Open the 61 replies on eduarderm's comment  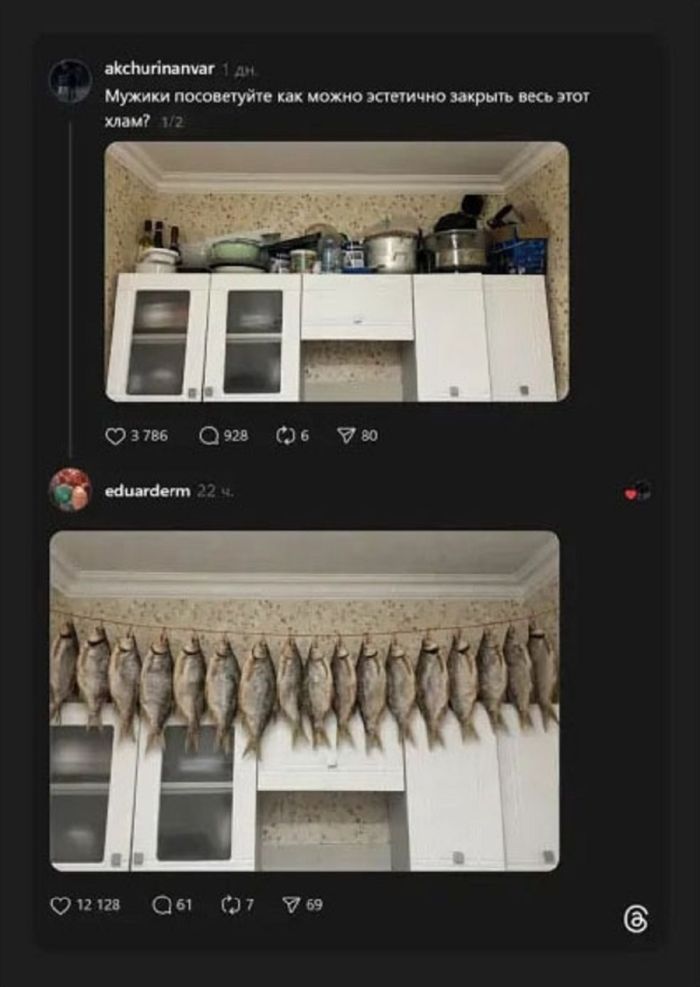click(161, 906)
